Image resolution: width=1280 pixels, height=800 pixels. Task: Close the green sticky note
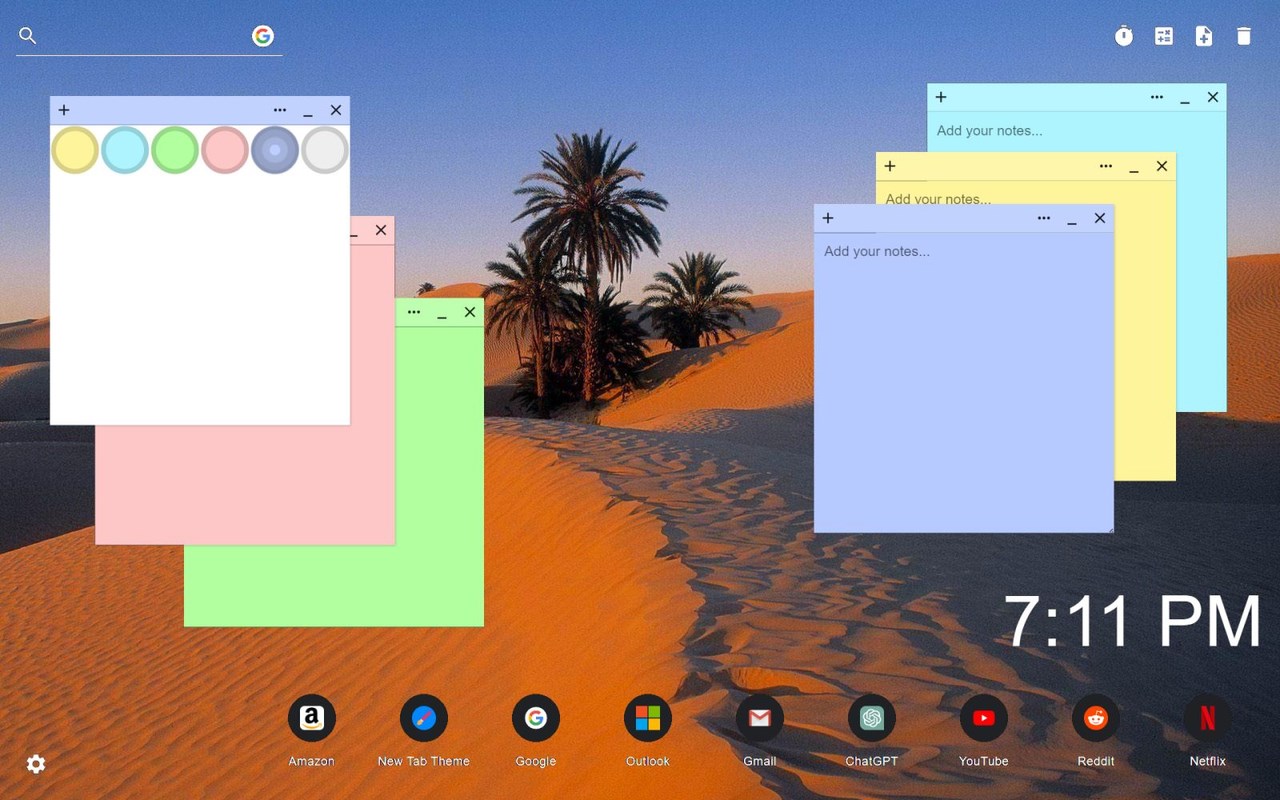click(x=470, y=312)
